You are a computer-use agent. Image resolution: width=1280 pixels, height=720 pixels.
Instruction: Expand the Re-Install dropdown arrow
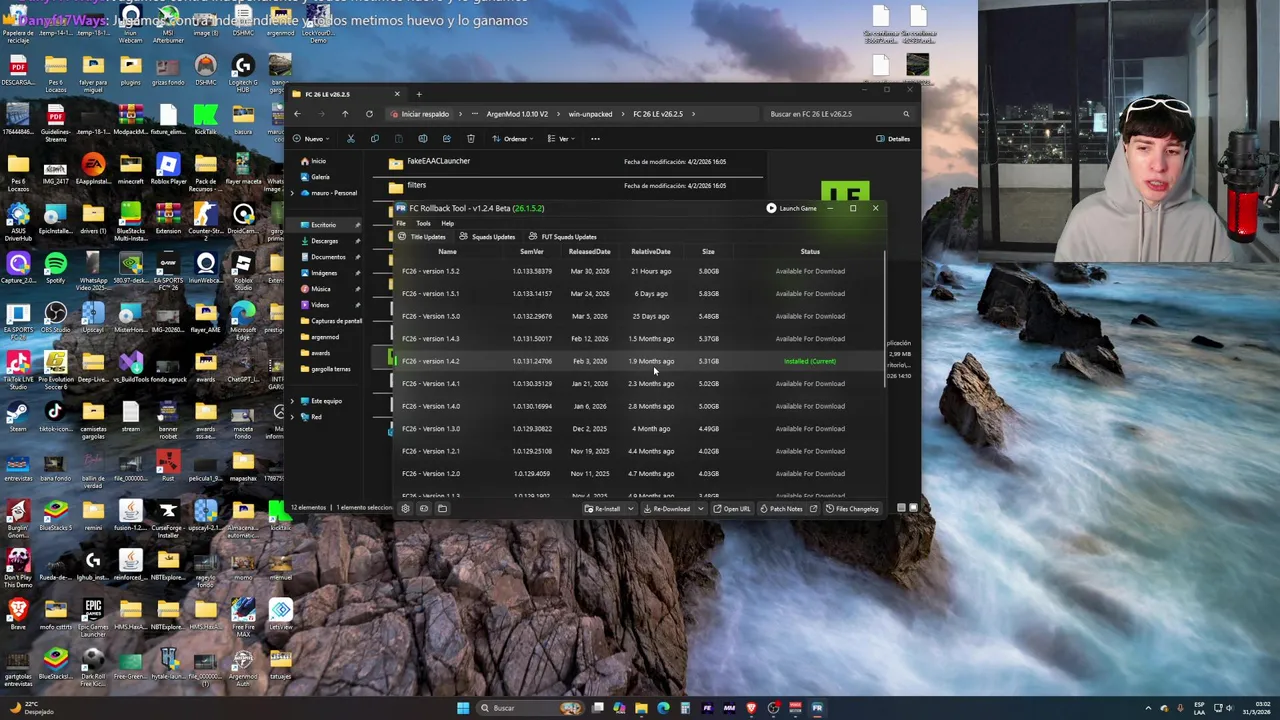coord(631,508)
